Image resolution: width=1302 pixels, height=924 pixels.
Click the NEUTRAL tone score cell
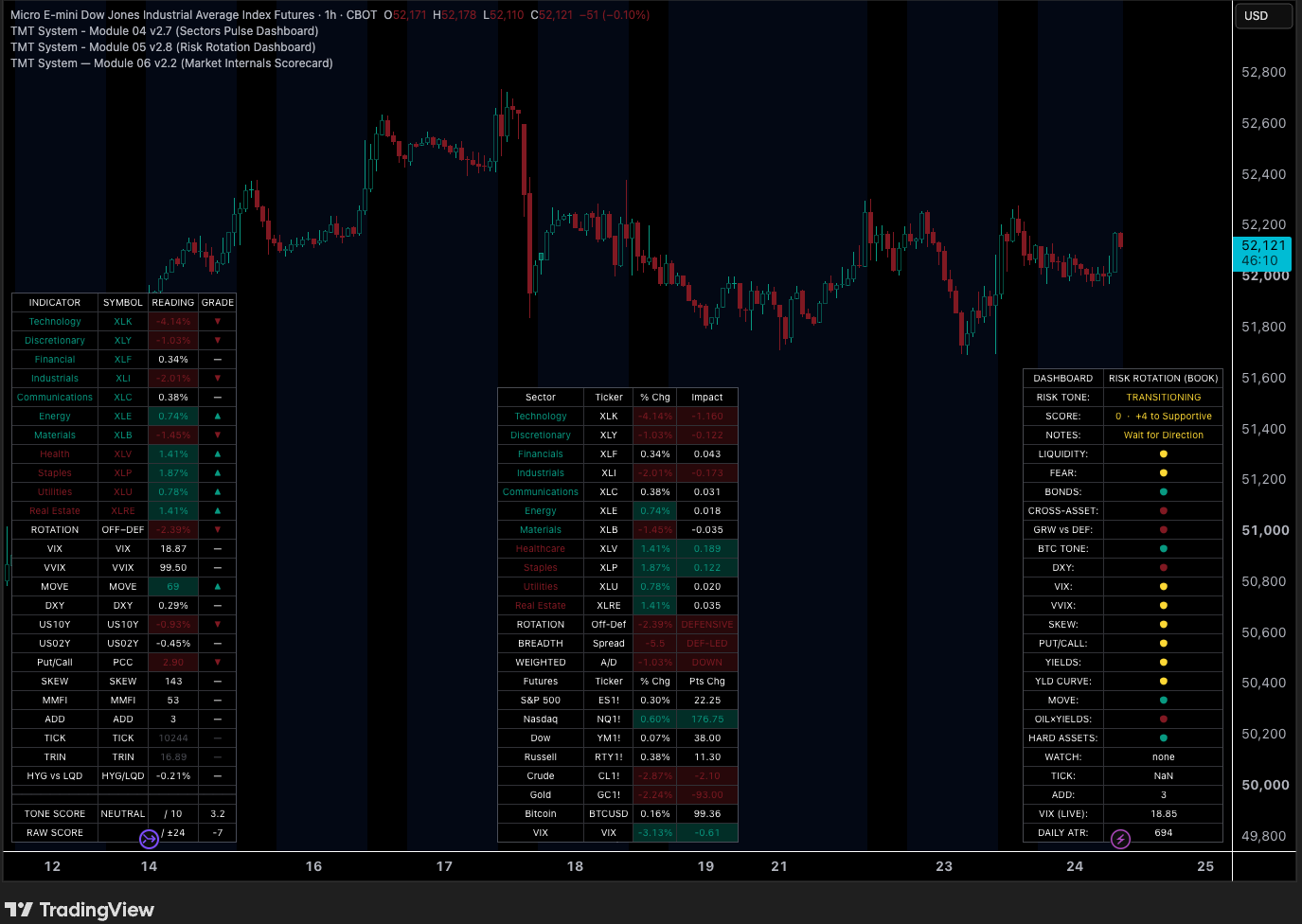123,814
